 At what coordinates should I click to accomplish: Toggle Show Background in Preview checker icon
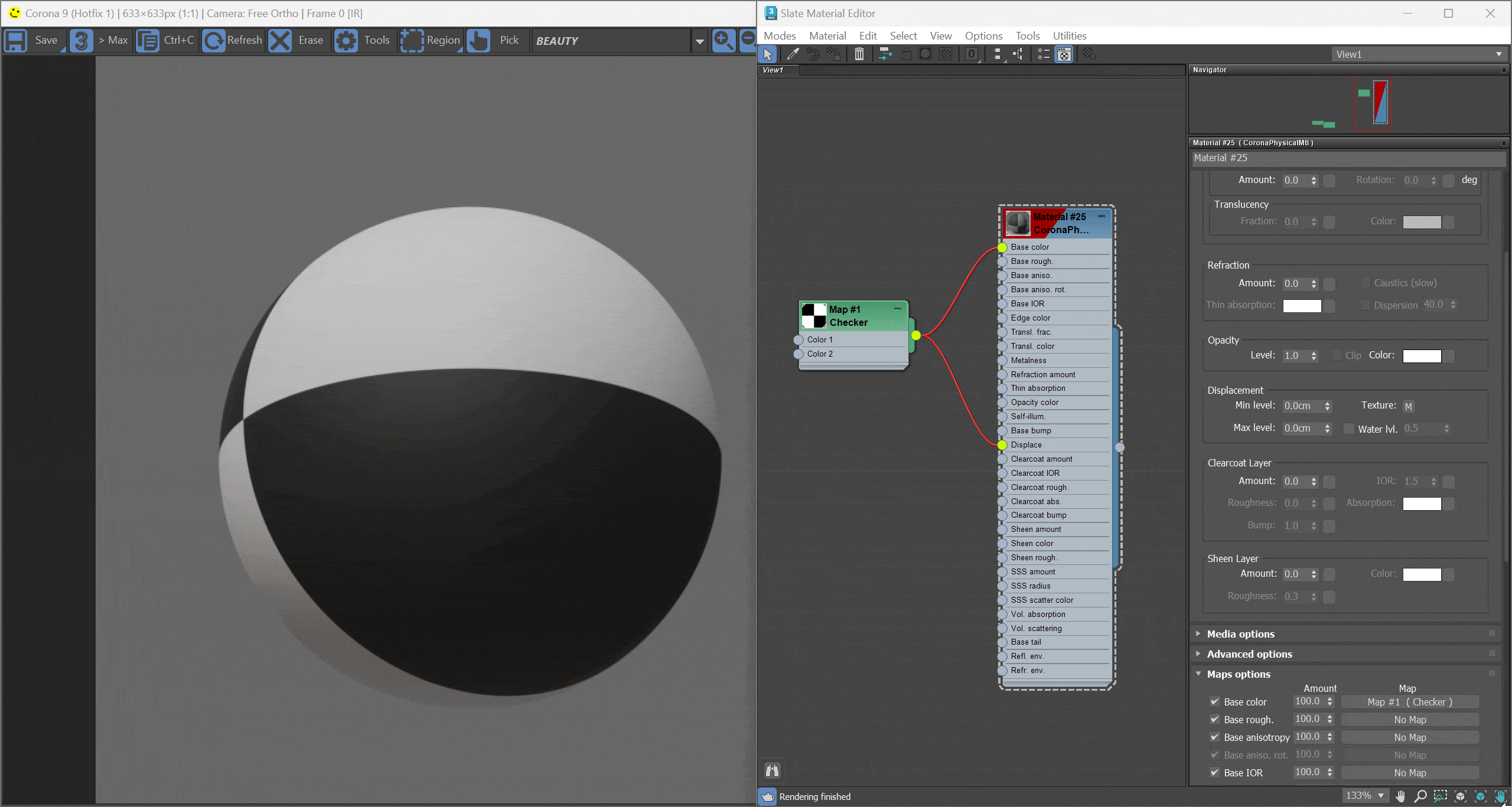coord(946,54)
